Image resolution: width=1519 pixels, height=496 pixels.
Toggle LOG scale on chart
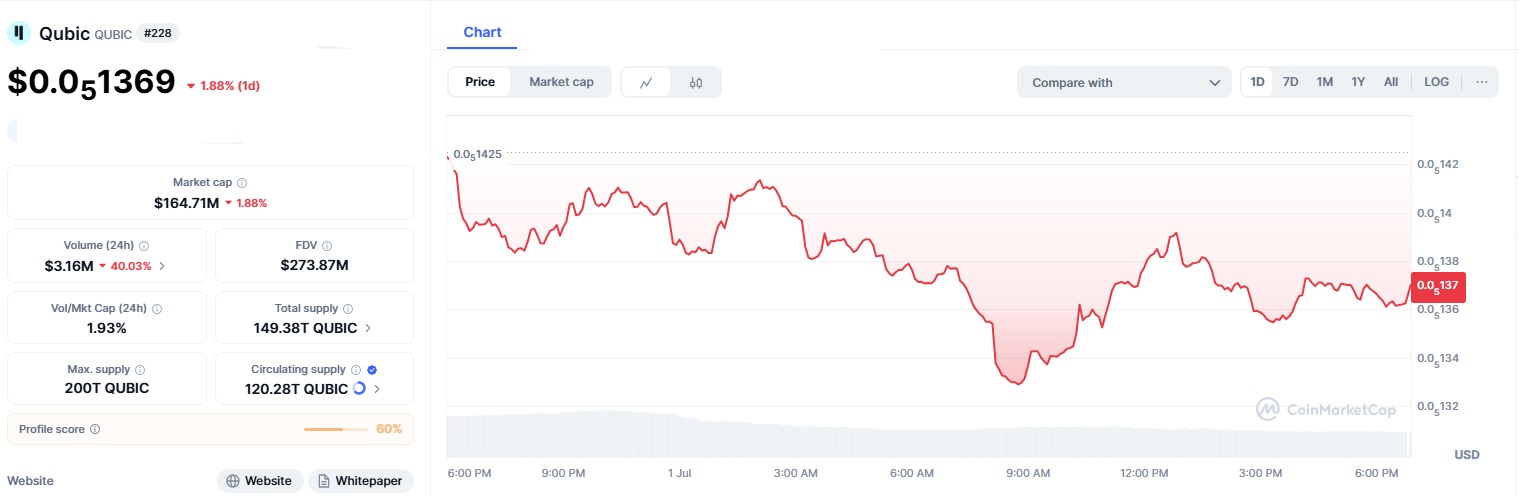click(1436, 82)
